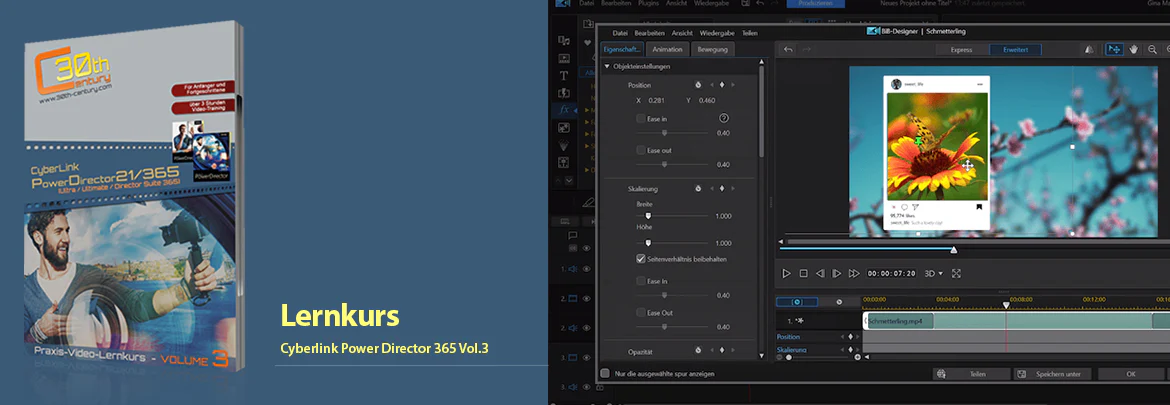Click the Speichern unter button
Screen dimensions: 1170x405
coord(1053,374)
